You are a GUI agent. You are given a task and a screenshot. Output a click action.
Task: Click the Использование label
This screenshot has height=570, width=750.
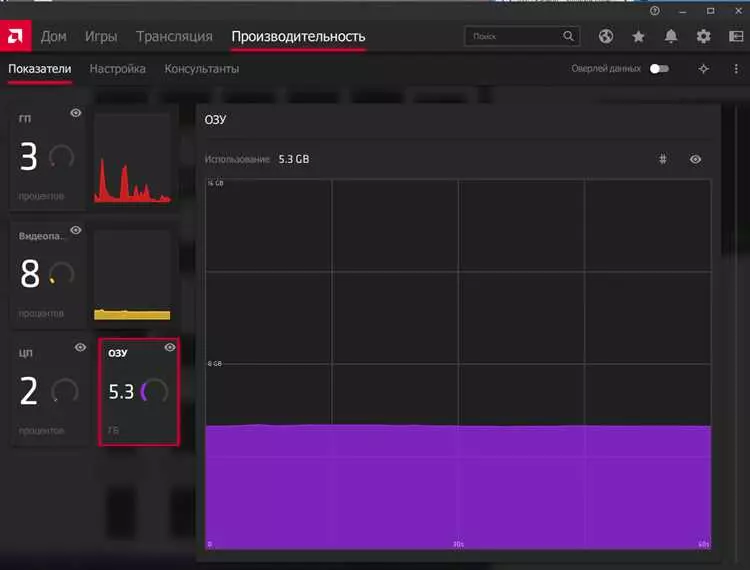pos(237,159)
